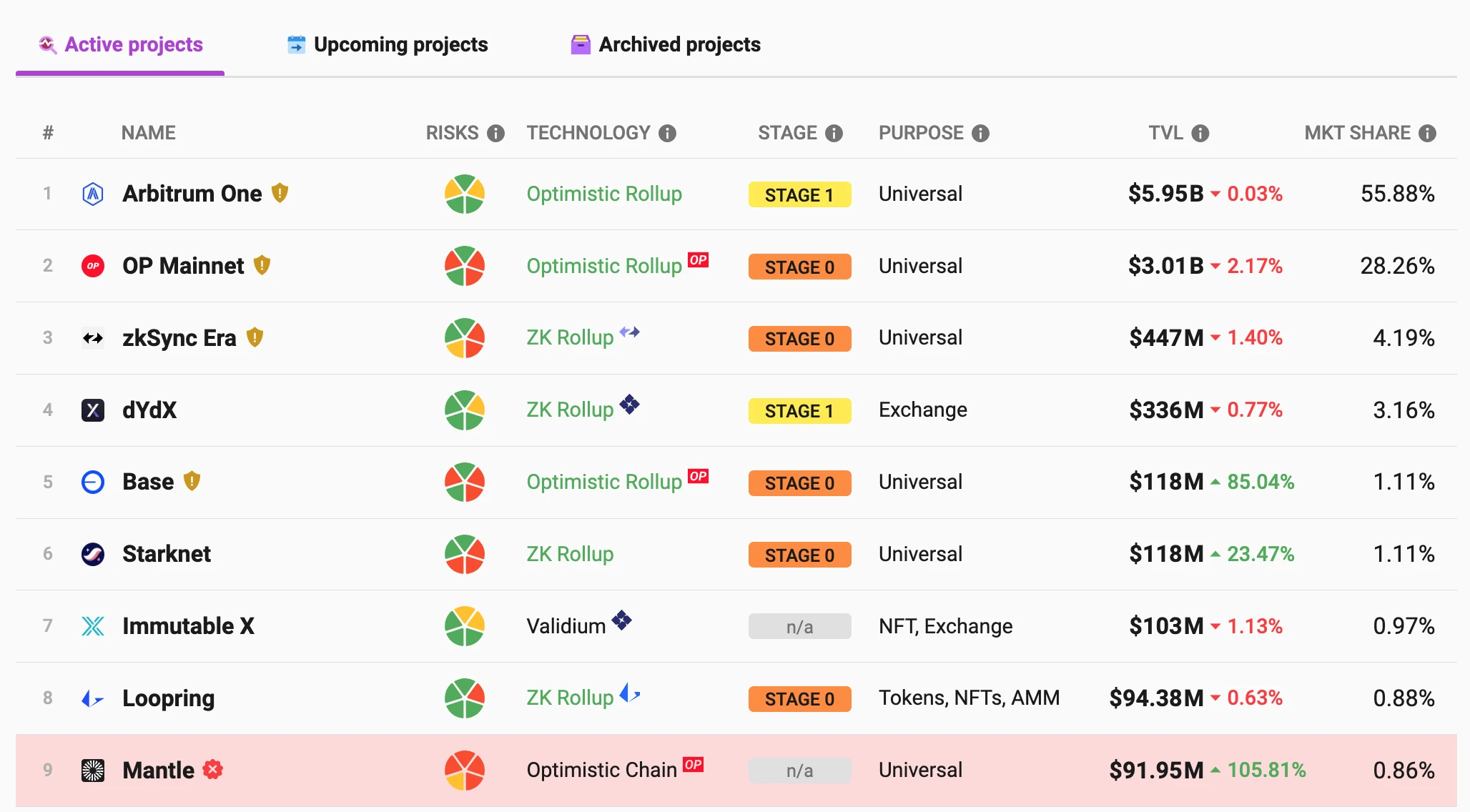1470x812 pixels.
Task: Click the Purpose column info icon
Action: [980, 134]
